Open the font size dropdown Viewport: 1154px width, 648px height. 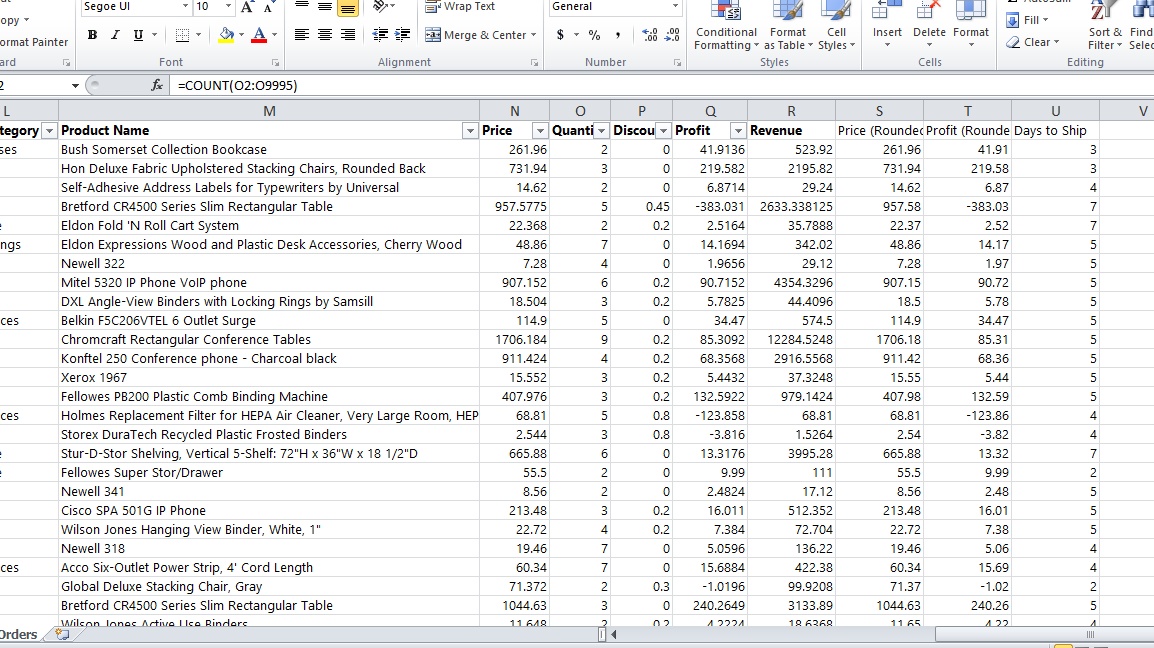228,7
